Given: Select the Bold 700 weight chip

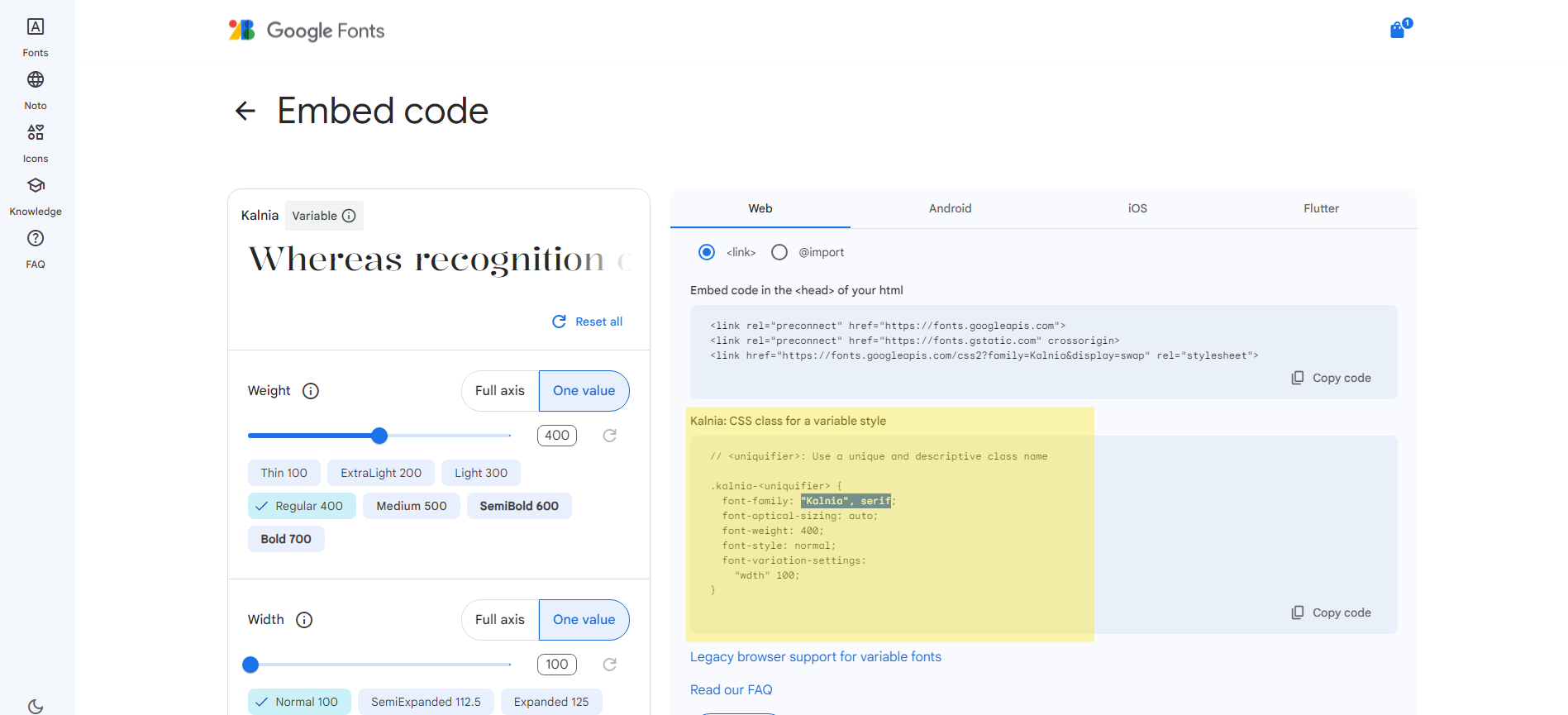Looking at the screenshot, I should coord(286,539).
